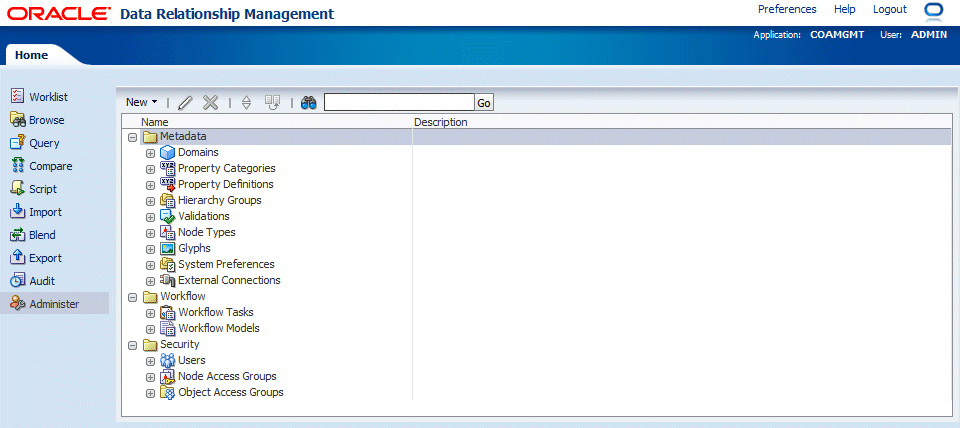
Task: Select the Workflow Tasks row text
Action: pos(216,312)
